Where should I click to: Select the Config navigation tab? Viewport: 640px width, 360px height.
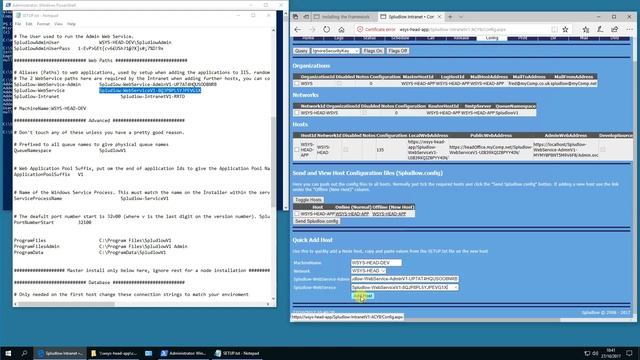click(x=492, y=38)
